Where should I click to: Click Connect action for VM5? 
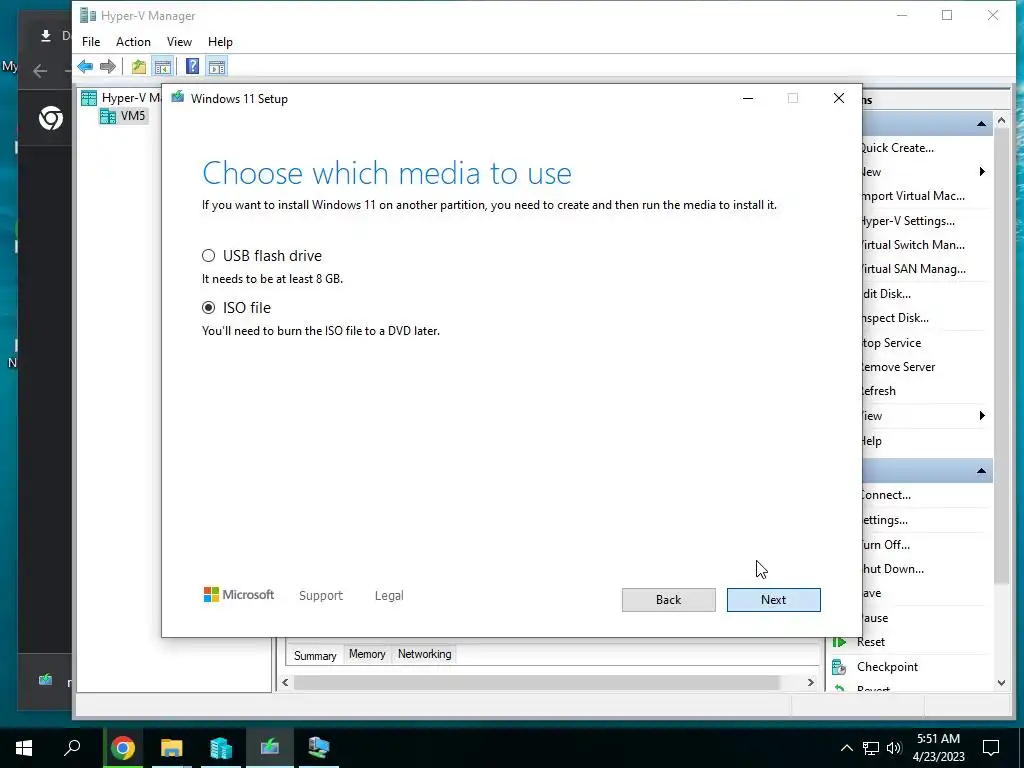886,495
